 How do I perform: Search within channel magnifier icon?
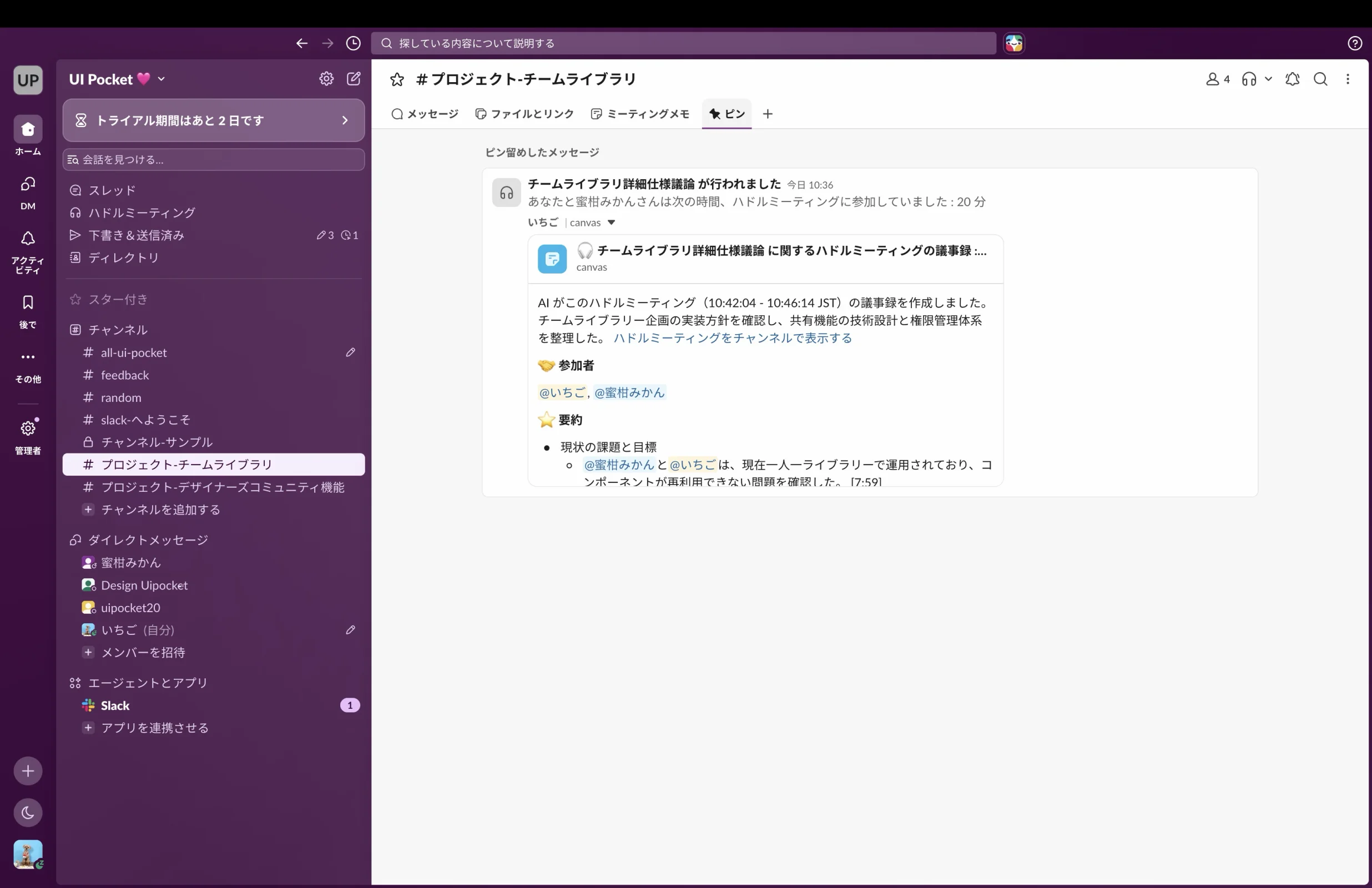coord(1320,79)
